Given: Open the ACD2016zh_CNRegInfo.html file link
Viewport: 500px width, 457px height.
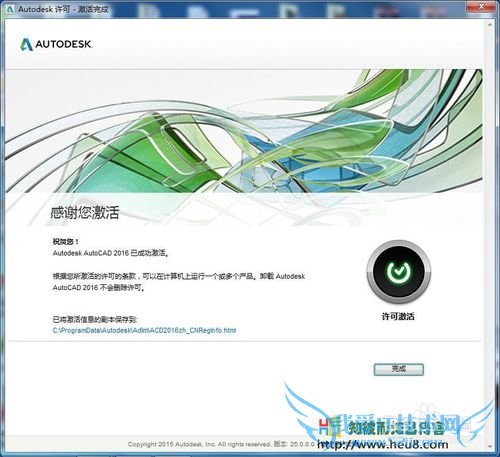Looking at the screenshot, I should (x=144, y=330).
